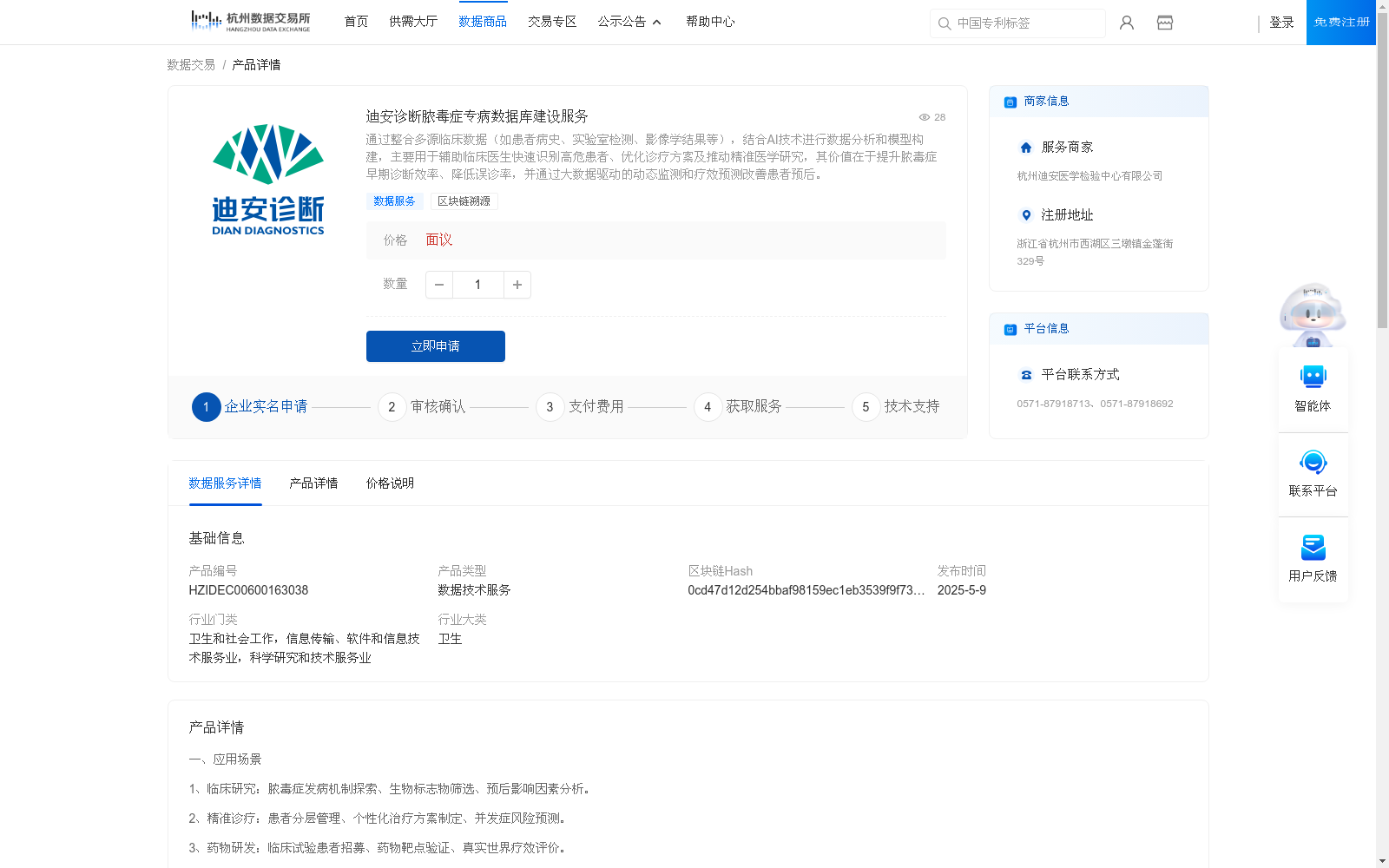
Task: Open the 用户反馈 mail icon
Action: pos(1313,547)
